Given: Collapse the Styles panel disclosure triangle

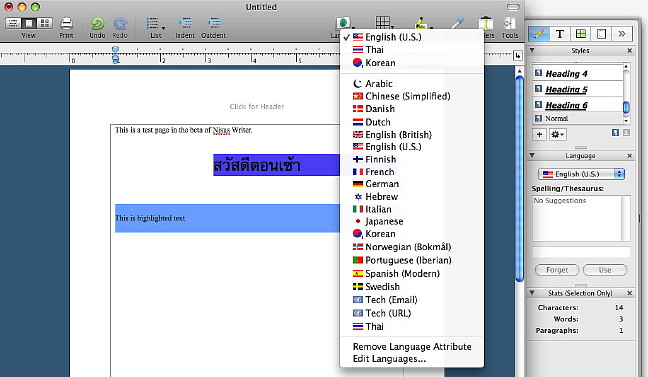Looking at the screenshot, I should click(x=532, y=50).
